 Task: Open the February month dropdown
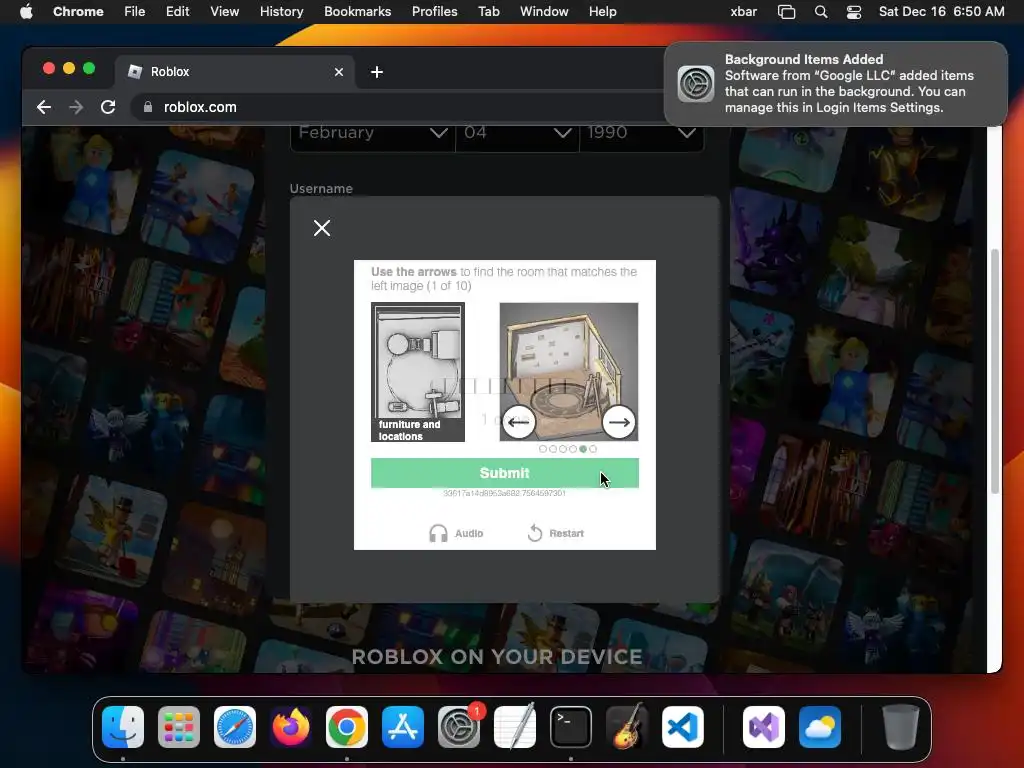pos(372,133)
